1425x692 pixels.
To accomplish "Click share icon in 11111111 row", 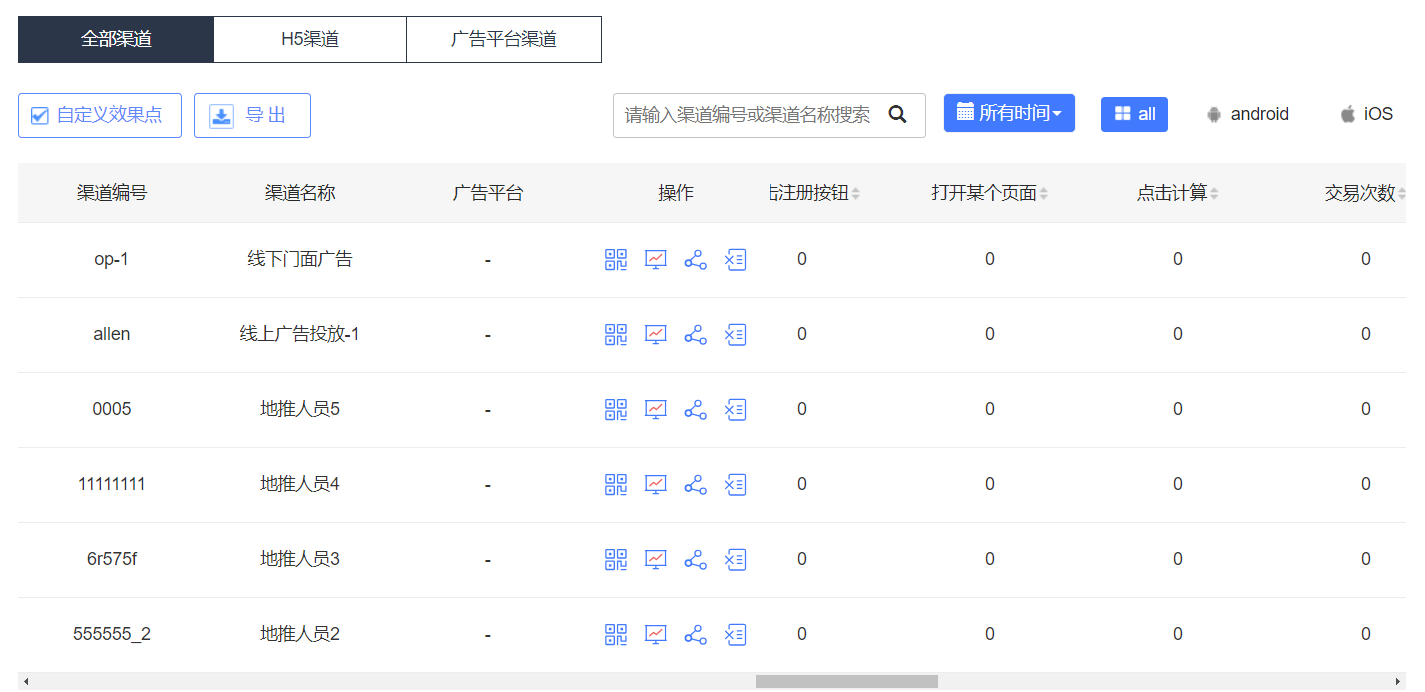I will click(x=695, y=485).
